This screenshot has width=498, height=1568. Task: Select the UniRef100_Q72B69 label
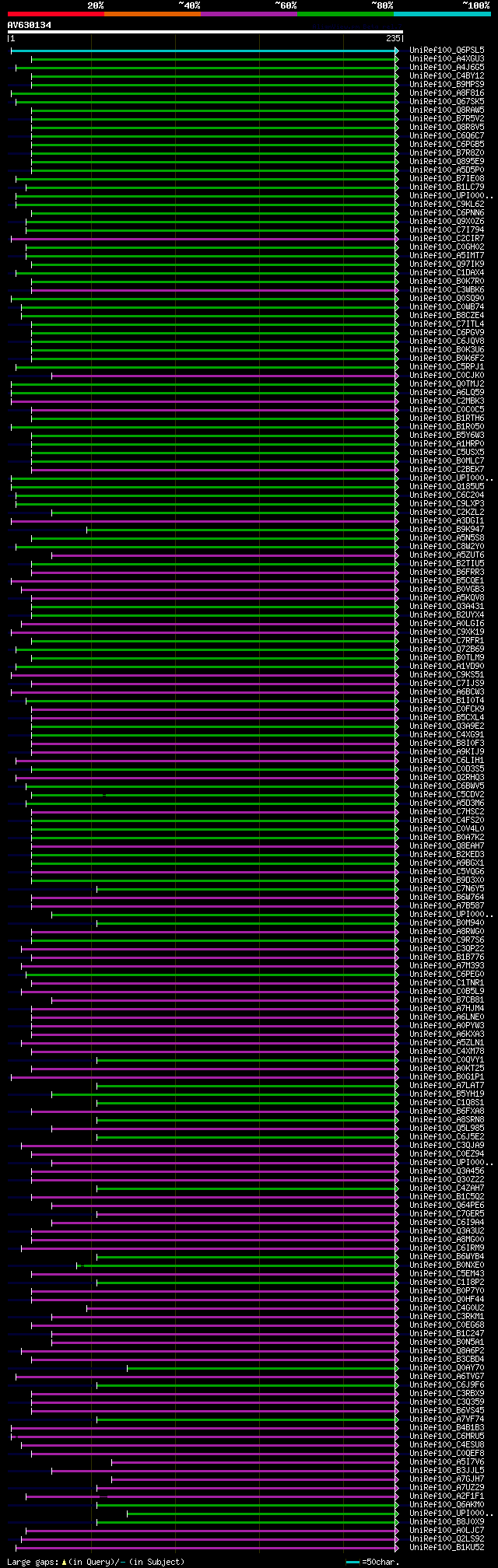click(x=447, y=649)
